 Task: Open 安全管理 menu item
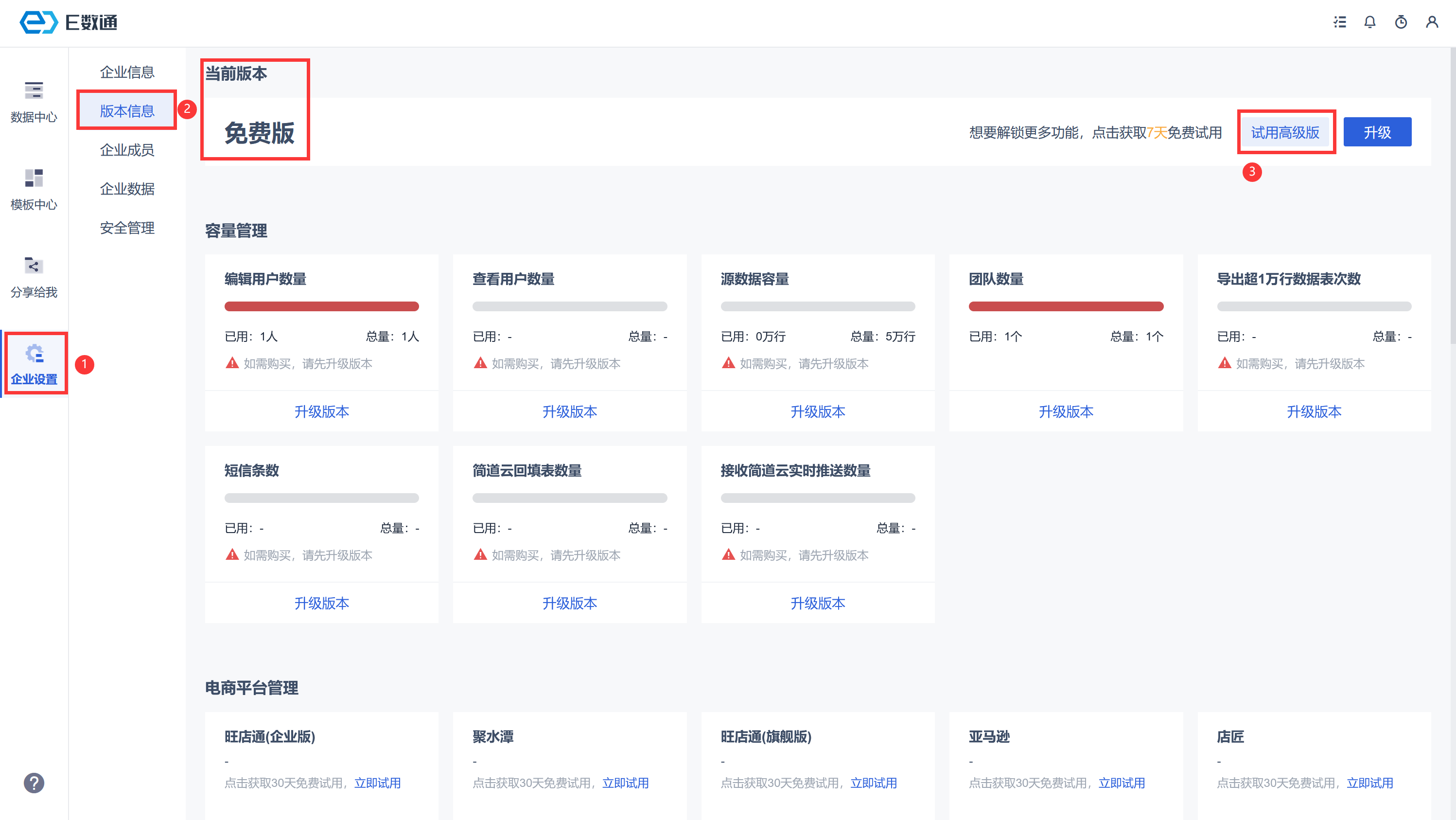(x=127, y=228)
